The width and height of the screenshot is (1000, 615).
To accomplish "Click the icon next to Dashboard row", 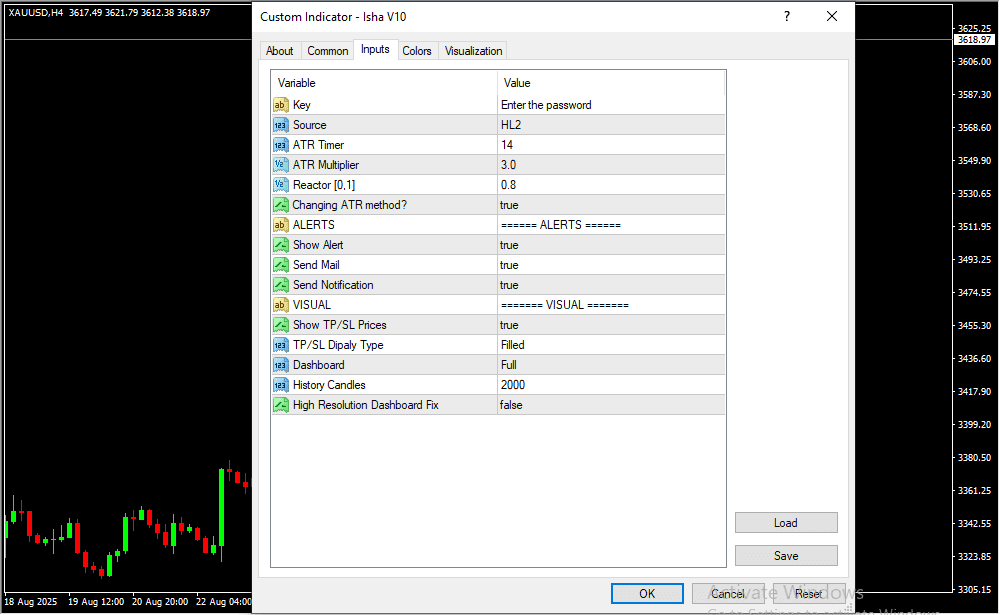I will [280, 365].
